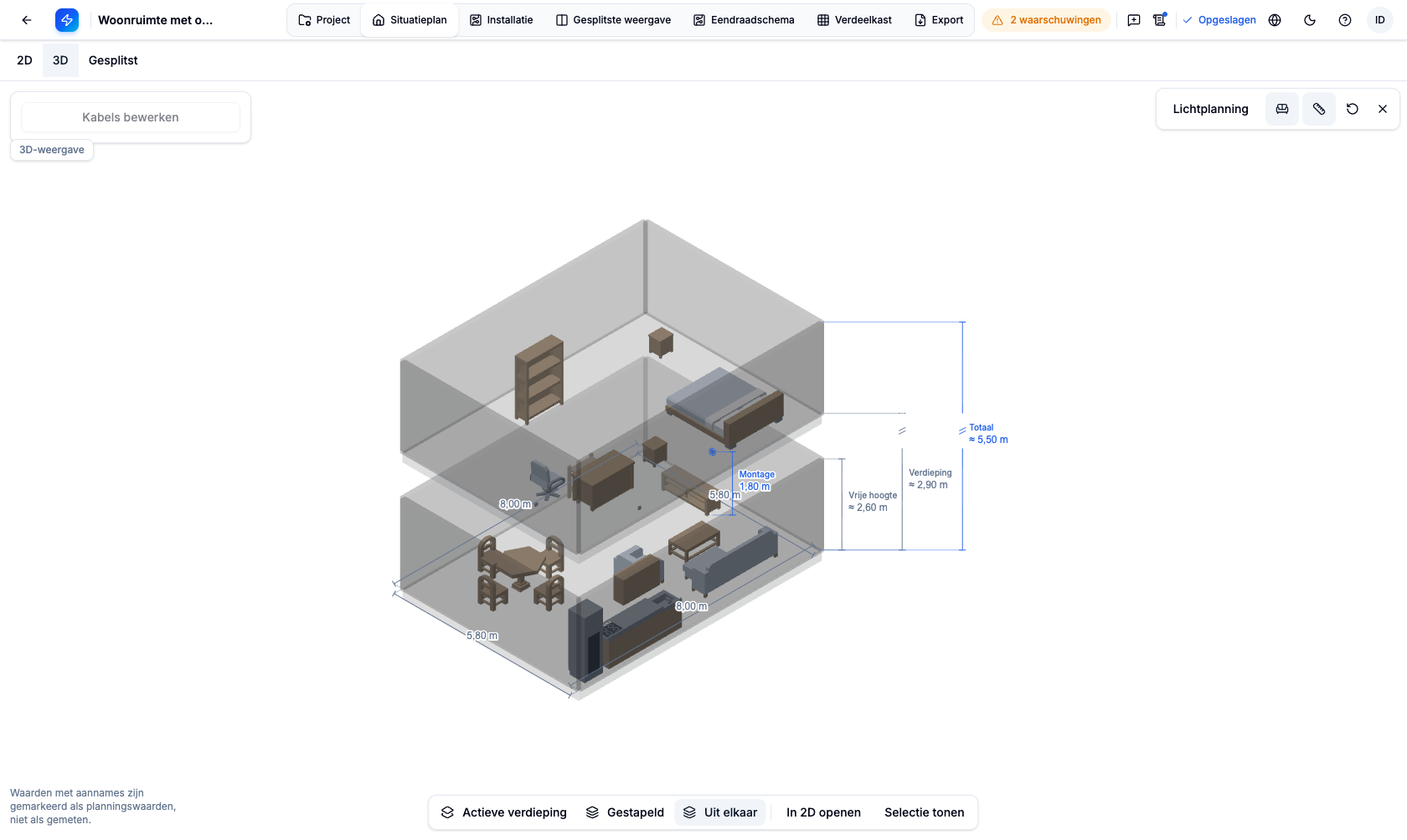
Task: Click the Totaal ≈ 5,50 m dimension
Action: click(988, 434)
